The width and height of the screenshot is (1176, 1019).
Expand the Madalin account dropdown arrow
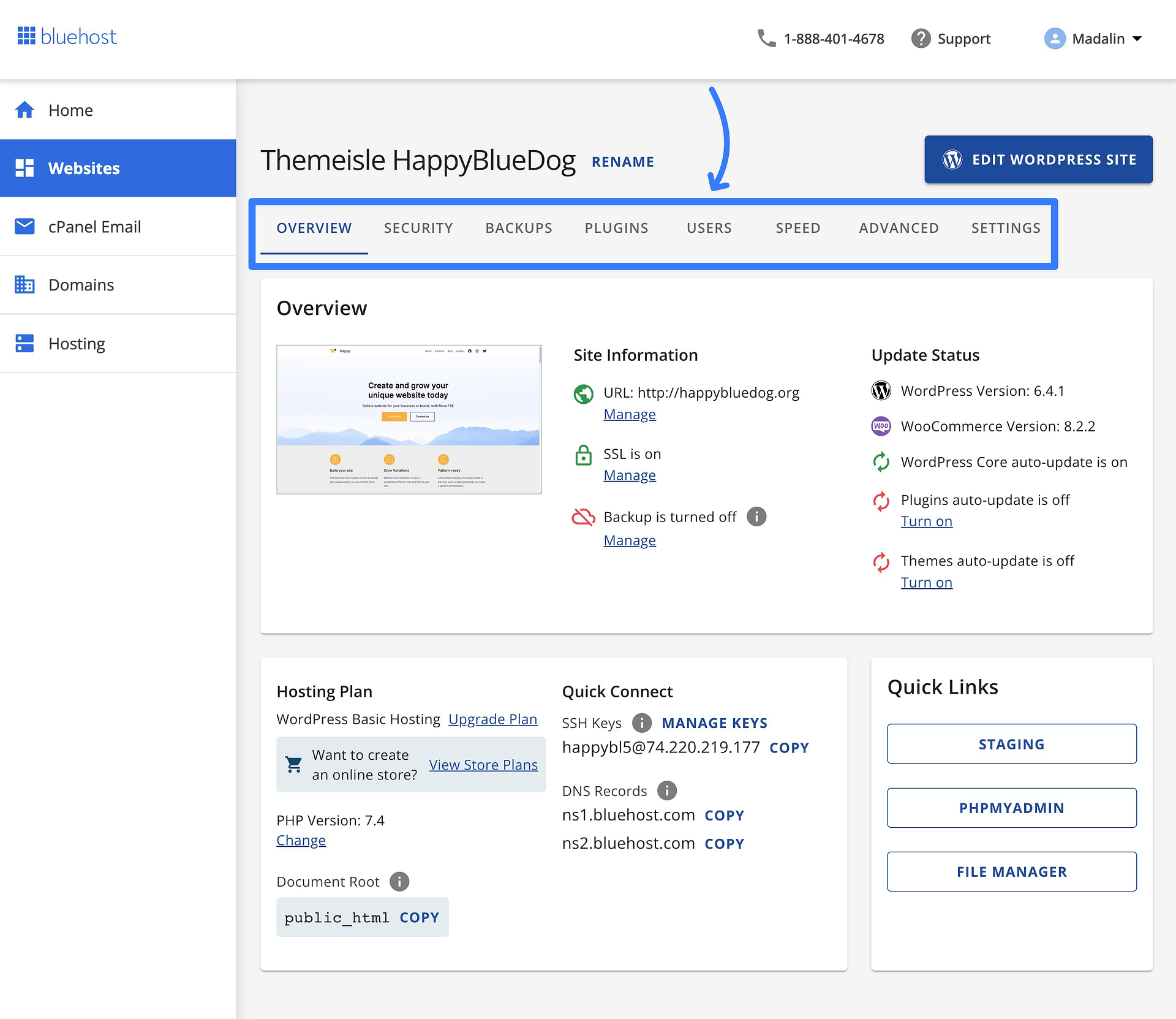click(1137, 39)
